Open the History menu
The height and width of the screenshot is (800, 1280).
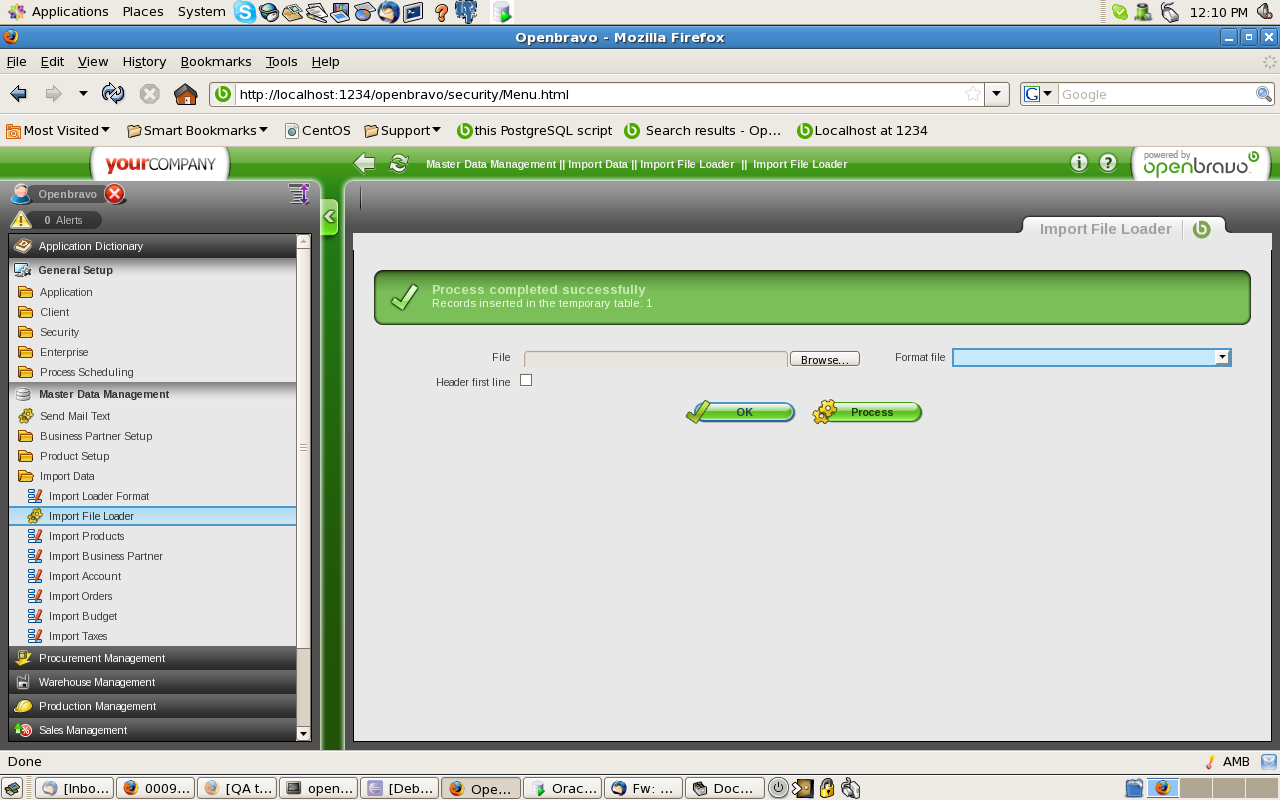point(144,61)
